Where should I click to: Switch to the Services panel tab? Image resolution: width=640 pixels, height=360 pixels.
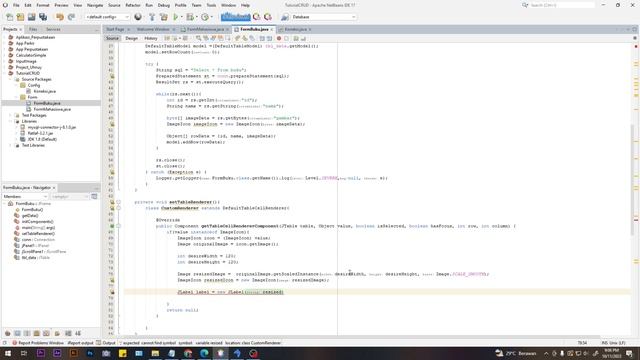tap(53, 29)
